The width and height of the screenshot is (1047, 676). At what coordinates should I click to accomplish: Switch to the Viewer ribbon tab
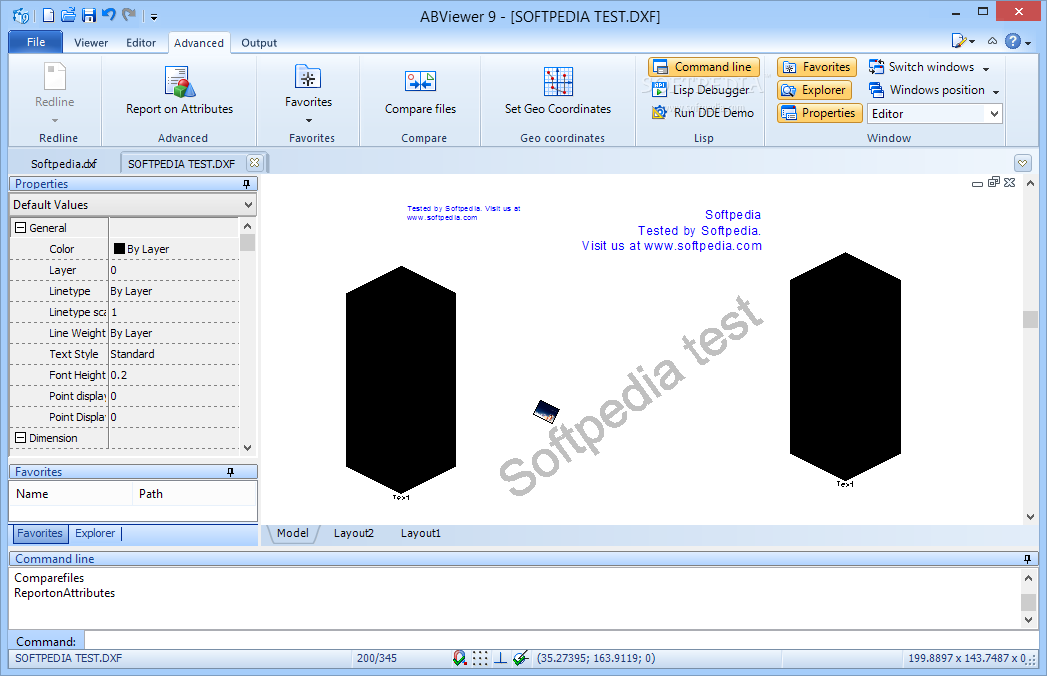point(91,43)
